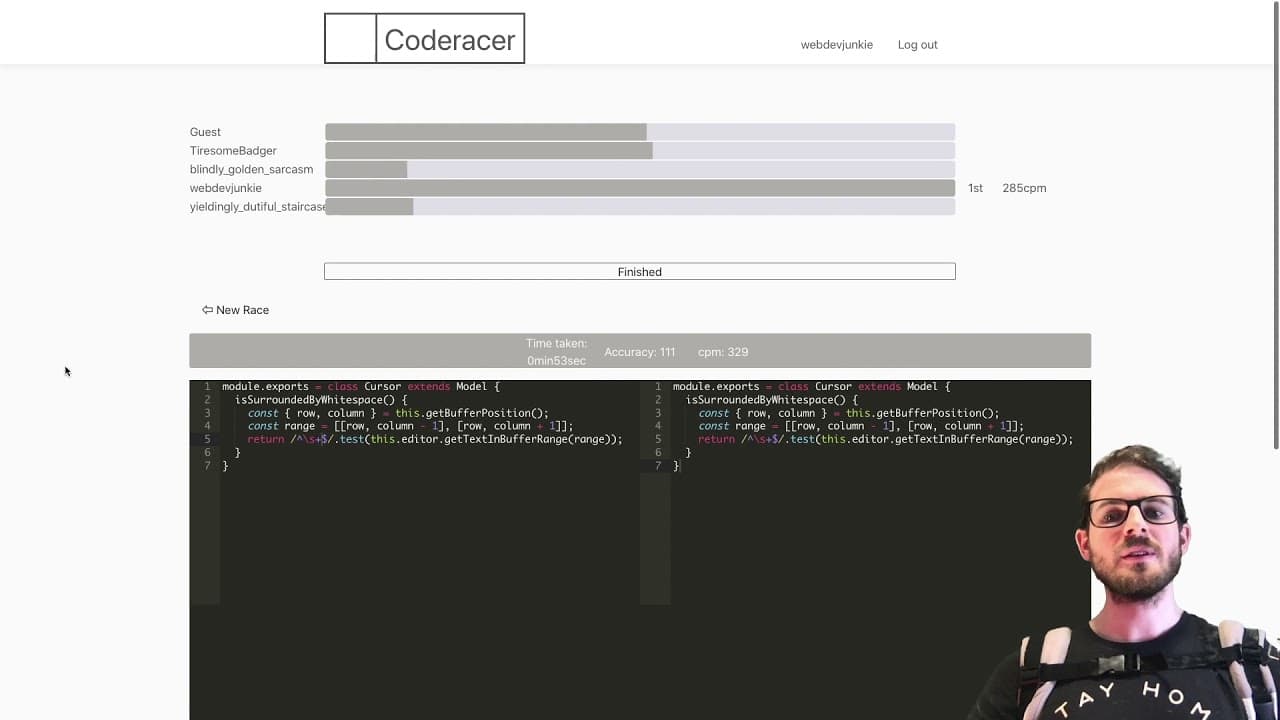1280x720 pixels.
Task: Click the 1st place label
Action: coord(975,188)
